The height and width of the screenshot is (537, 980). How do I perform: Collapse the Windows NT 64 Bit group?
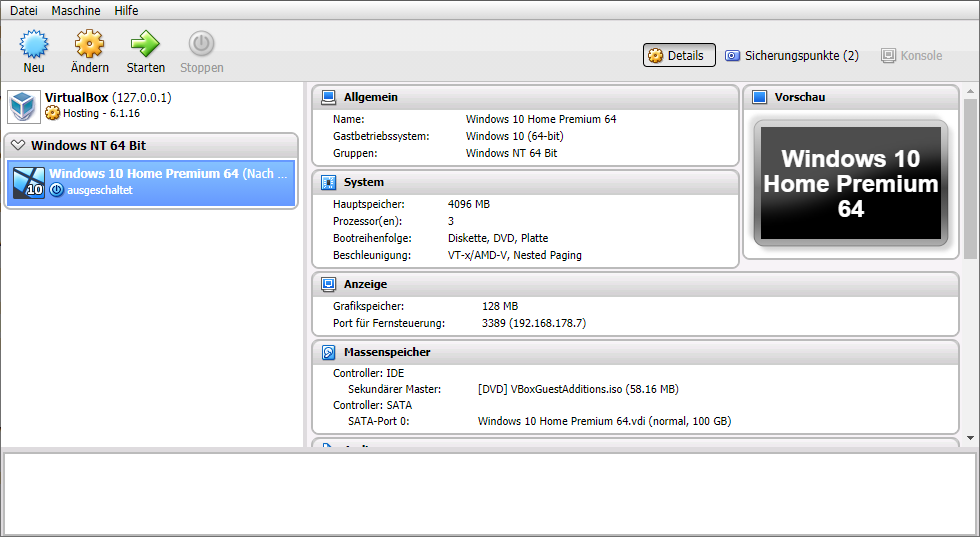(18, 146)
